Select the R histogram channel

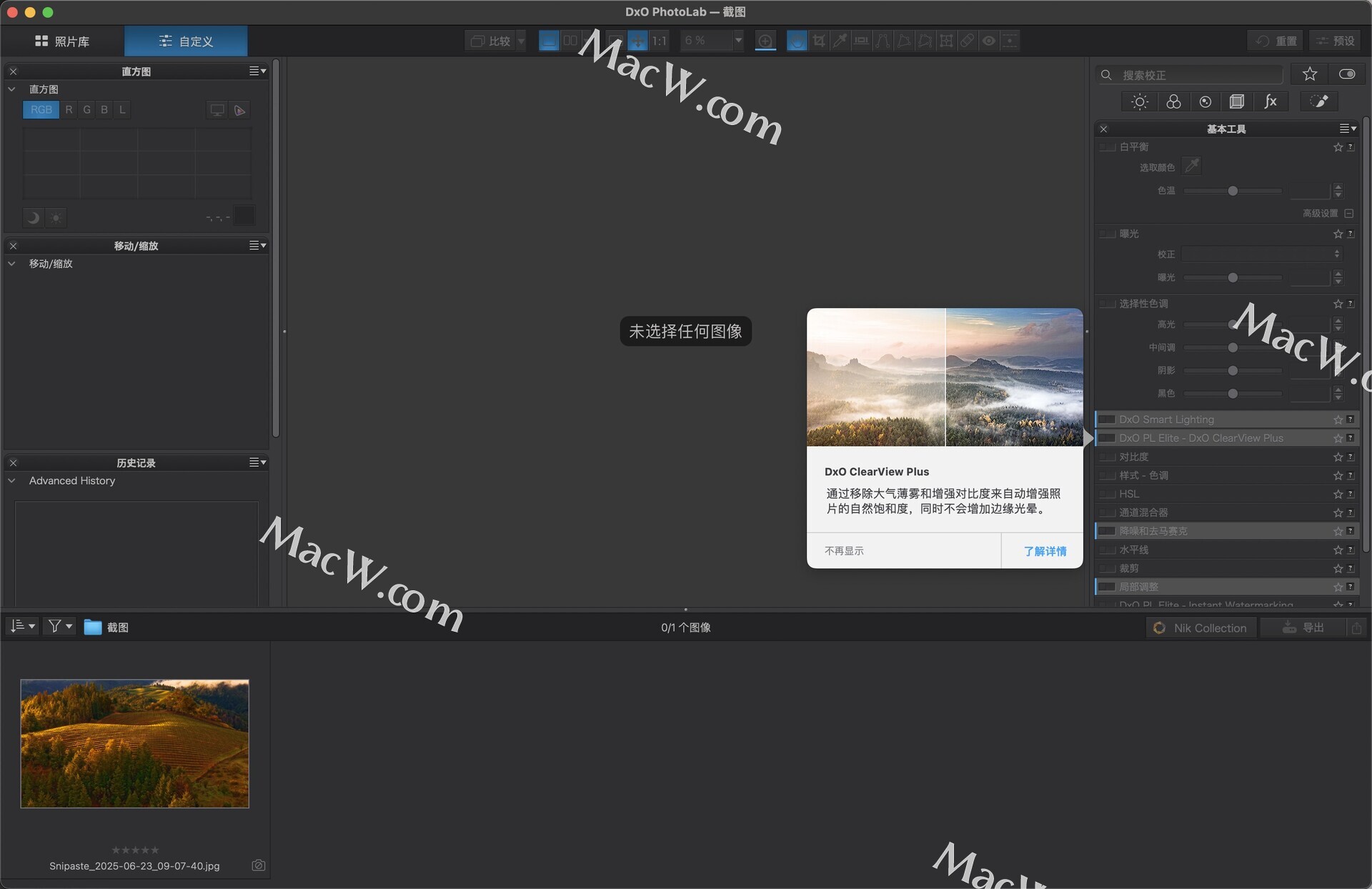pos(69,110)
